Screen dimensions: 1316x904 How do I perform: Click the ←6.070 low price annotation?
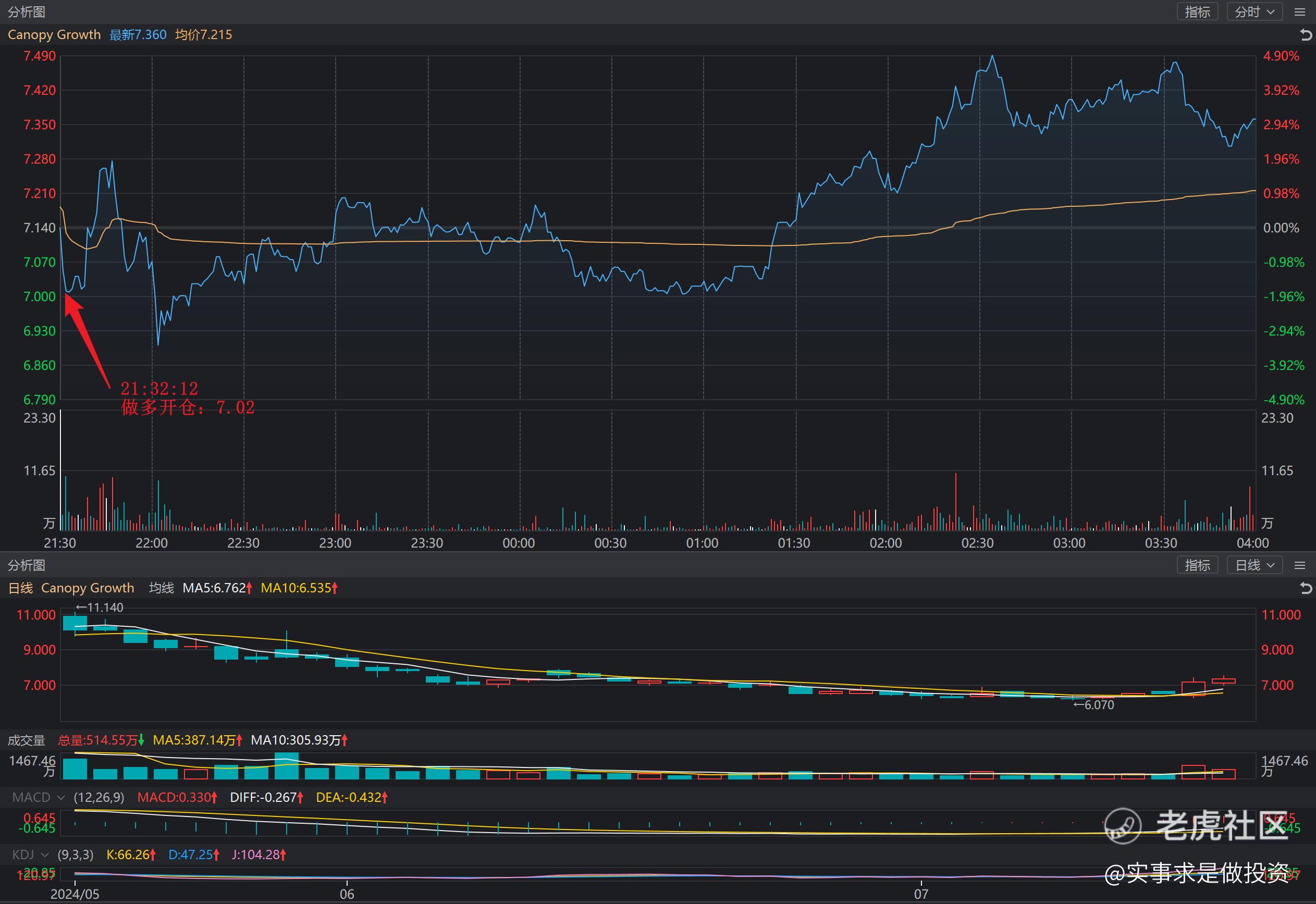[1093, 705]
